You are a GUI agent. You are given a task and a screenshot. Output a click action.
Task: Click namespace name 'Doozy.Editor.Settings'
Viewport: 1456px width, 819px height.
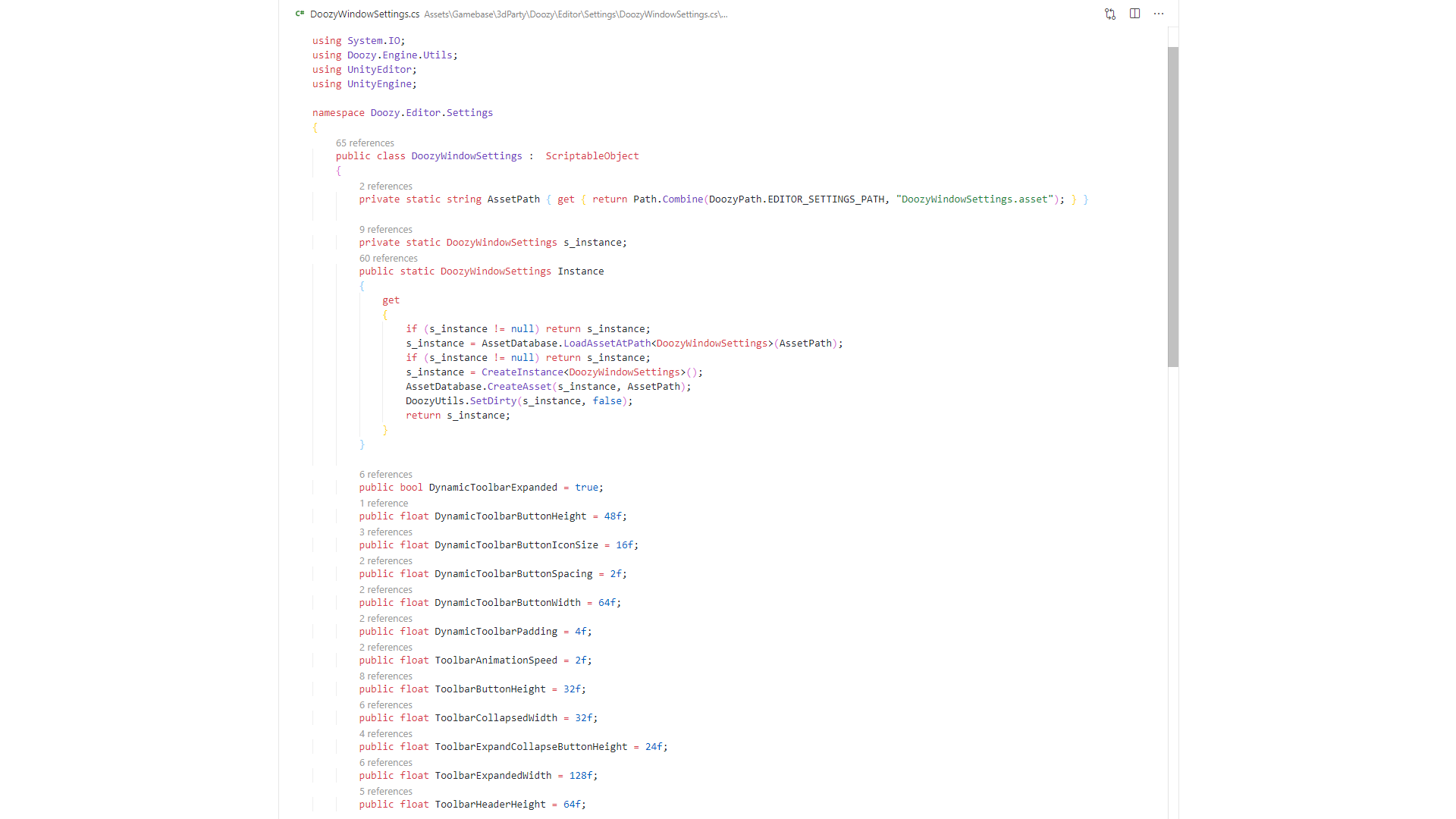click(431, 113)
